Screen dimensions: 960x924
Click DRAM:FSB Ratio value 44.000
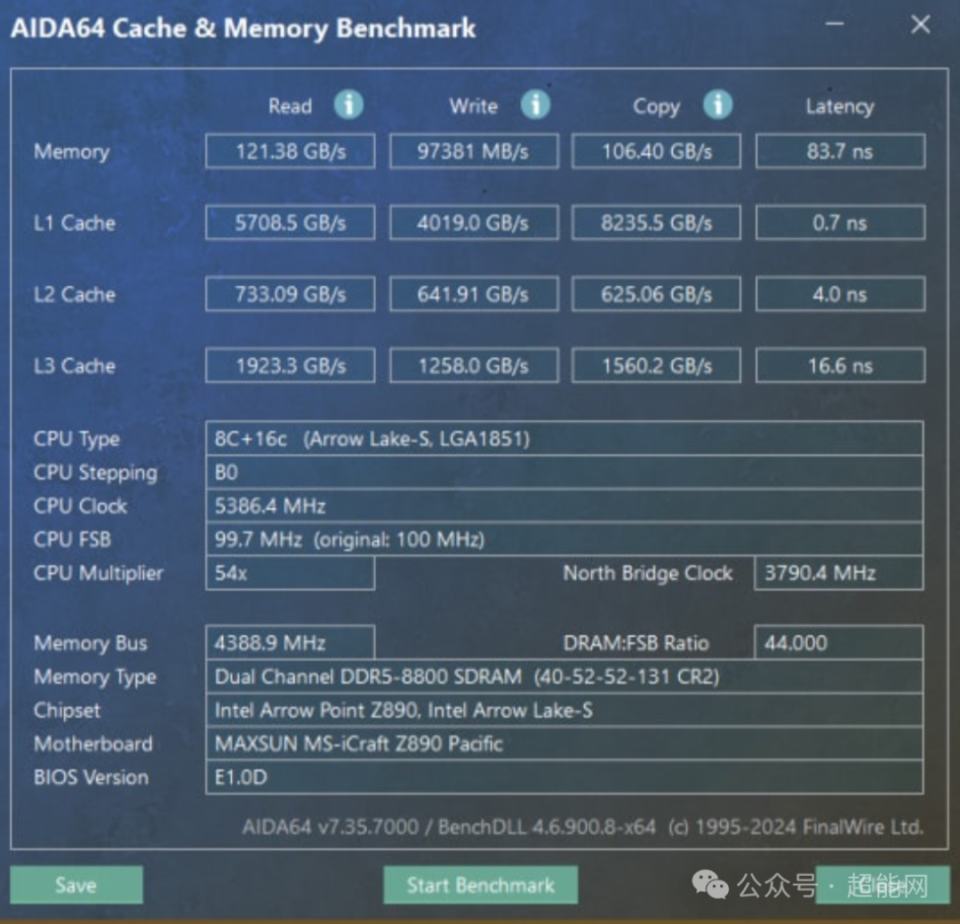[839, 642]
